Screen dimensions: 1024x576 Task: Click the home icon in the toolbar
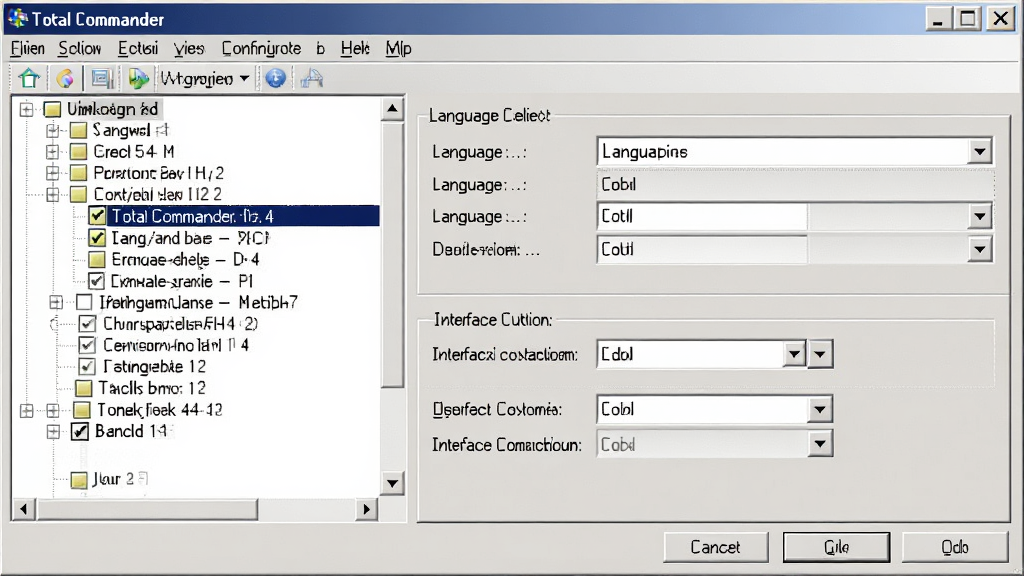29,79
